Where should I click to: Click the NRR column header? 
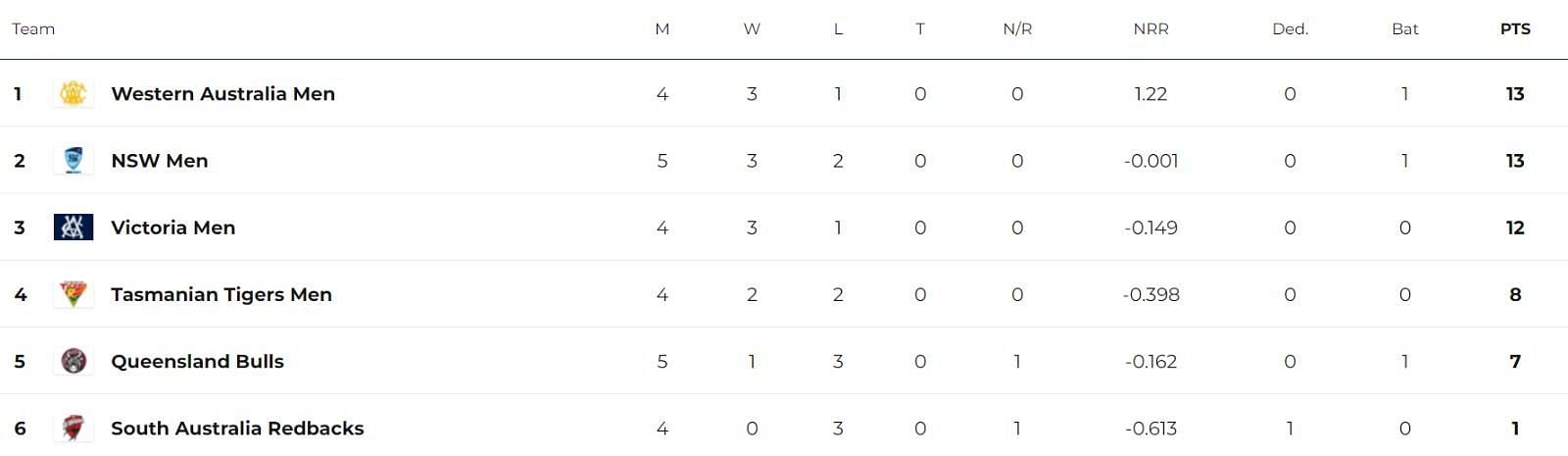pos(1151,29)
